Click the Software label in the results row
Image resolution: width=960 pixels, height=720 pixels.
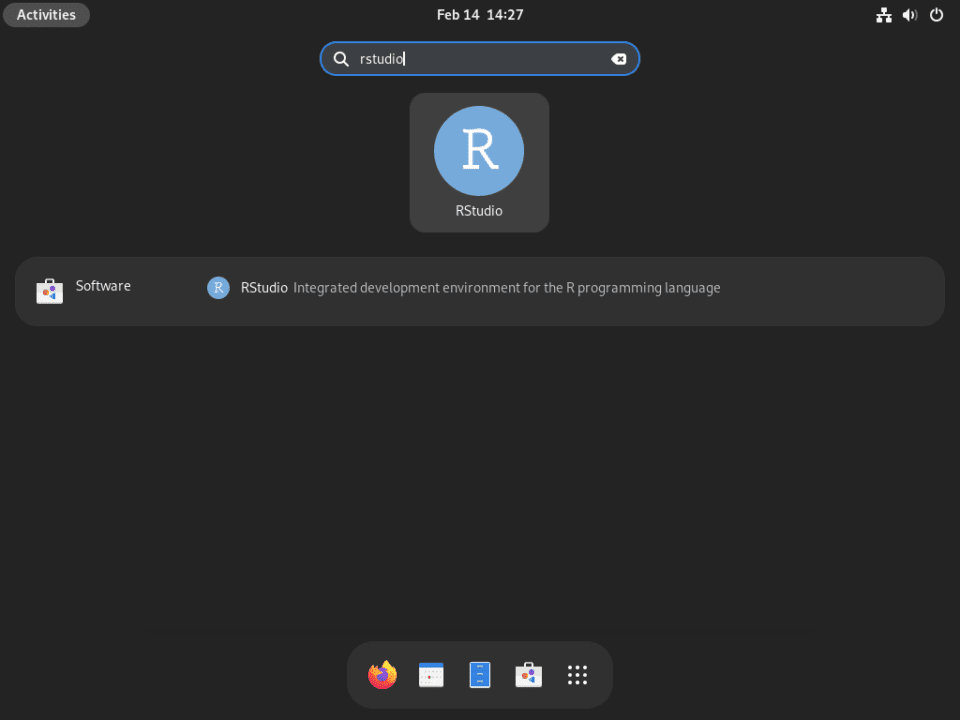[x=103, y=285]
